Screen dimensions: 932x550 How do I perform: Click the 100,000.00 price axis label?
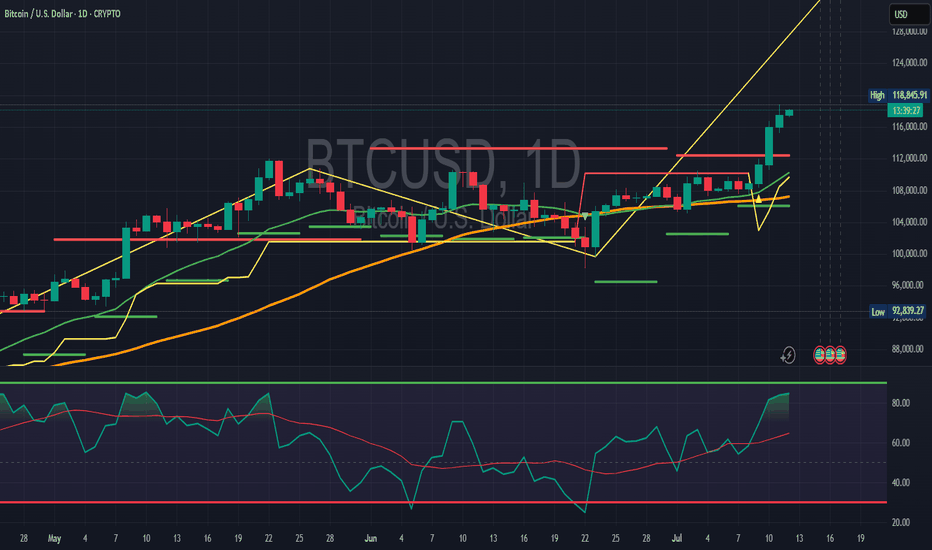(x=909, y=253)
